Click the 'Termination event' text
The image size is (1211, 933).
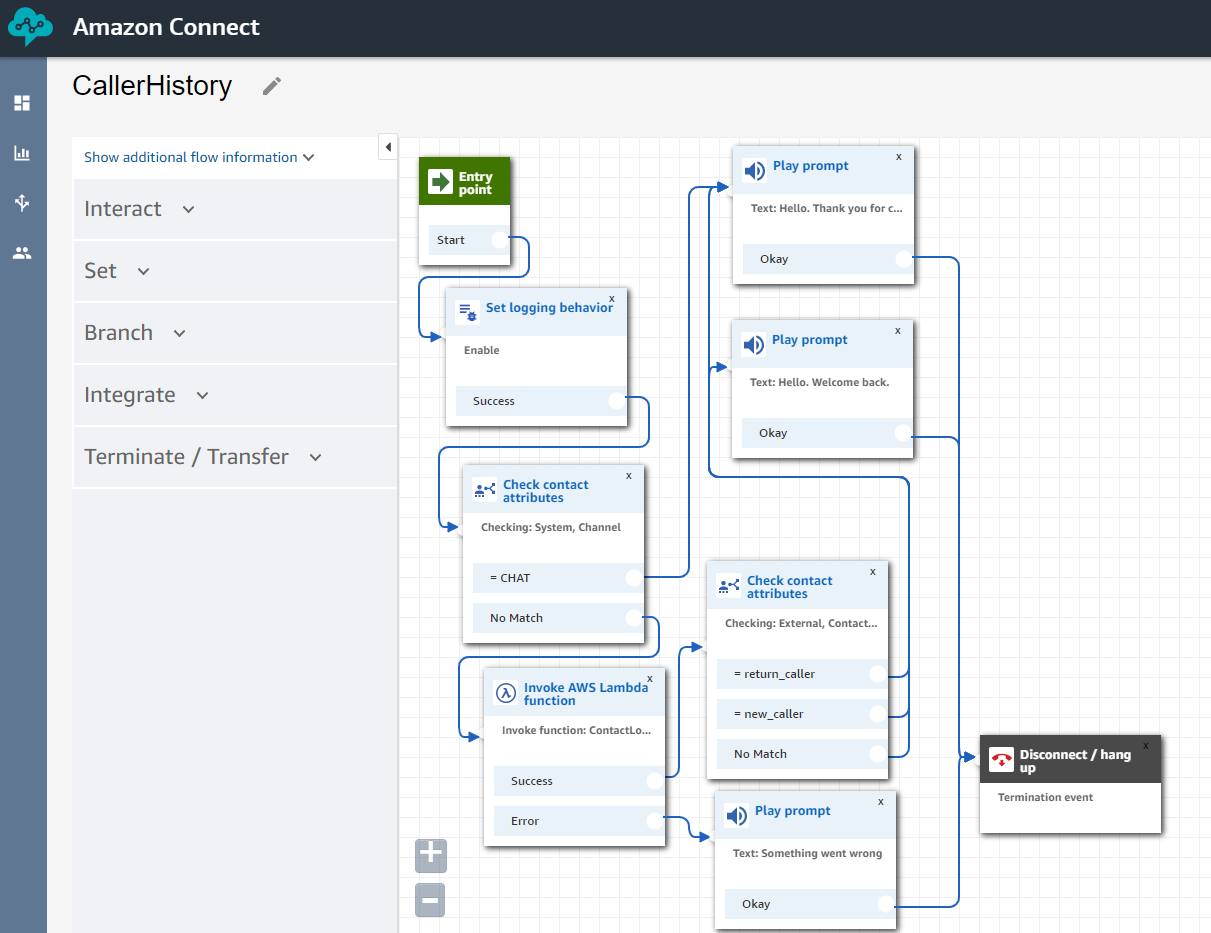(1045, 797)
